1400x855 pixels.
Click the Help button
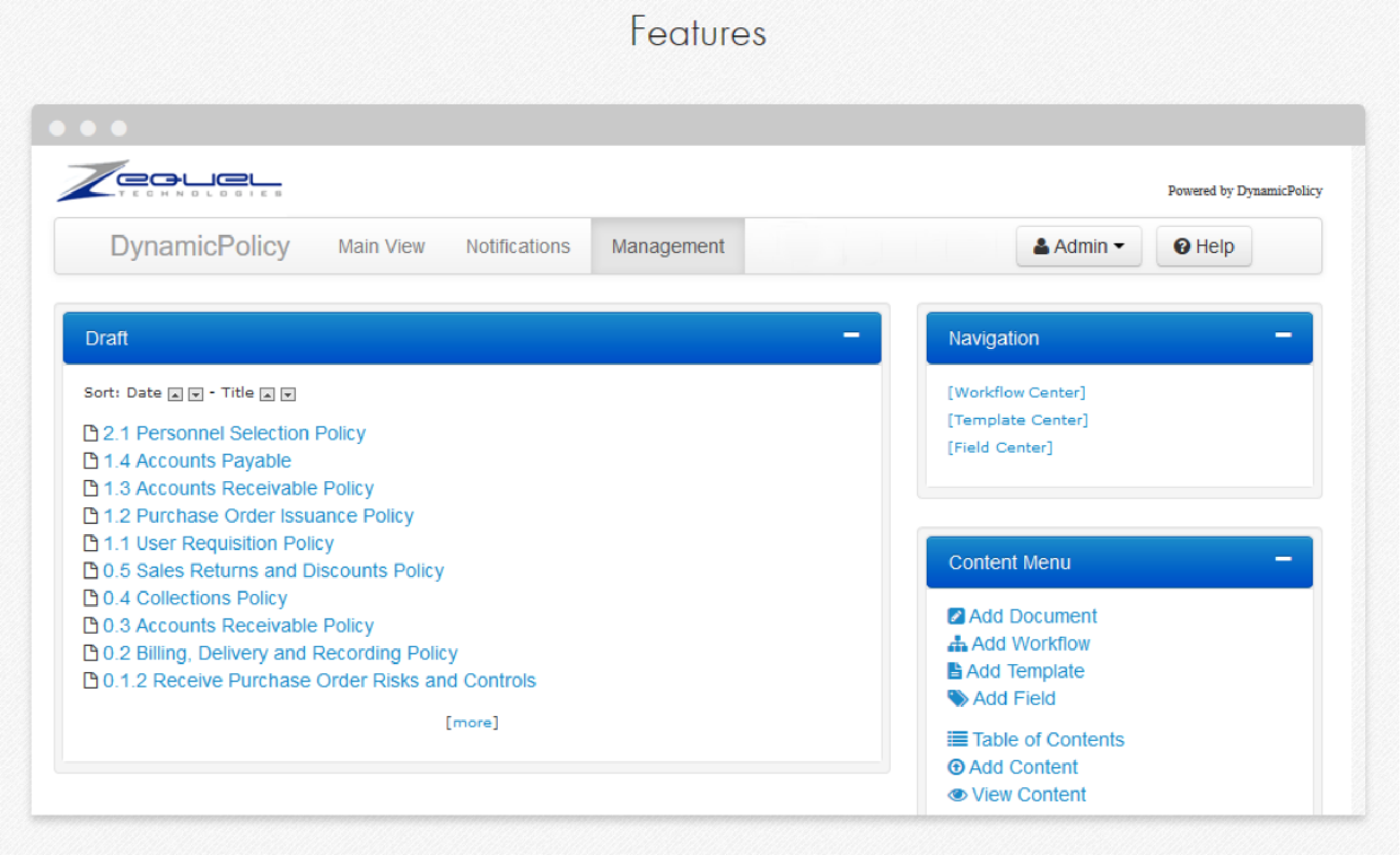click(1206, 245)
